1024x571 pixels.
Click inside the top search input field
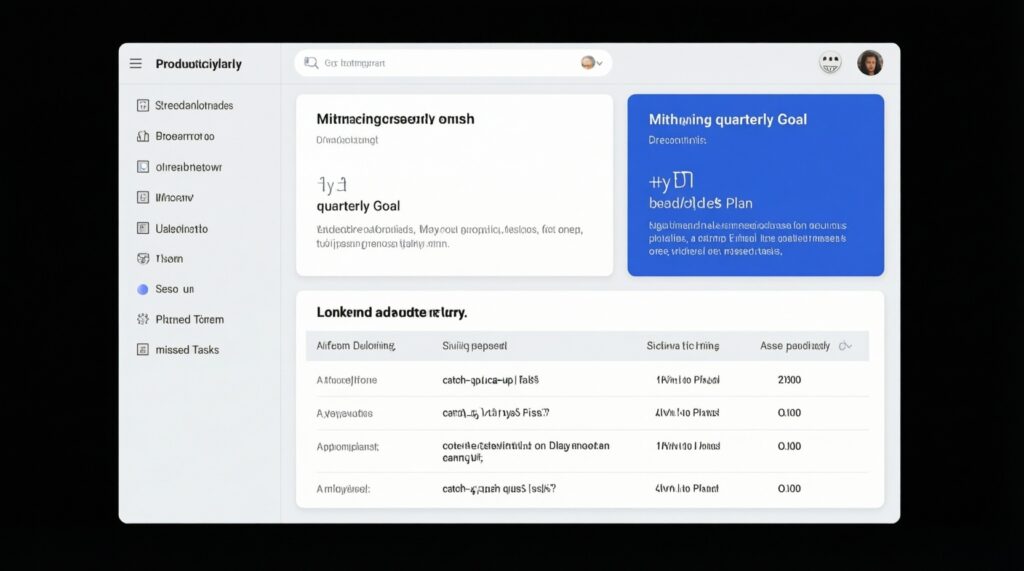(x=450, y=63)
